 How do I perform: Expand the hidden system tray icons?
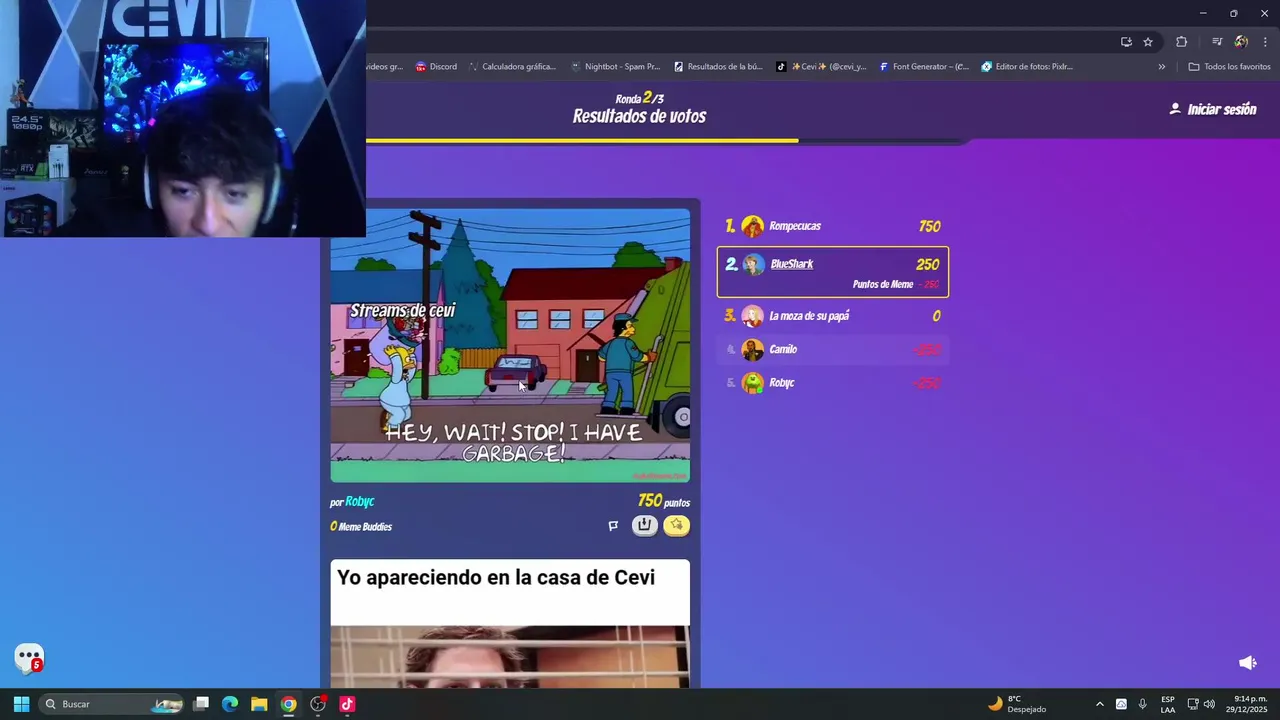click(x=1100, y=704)
